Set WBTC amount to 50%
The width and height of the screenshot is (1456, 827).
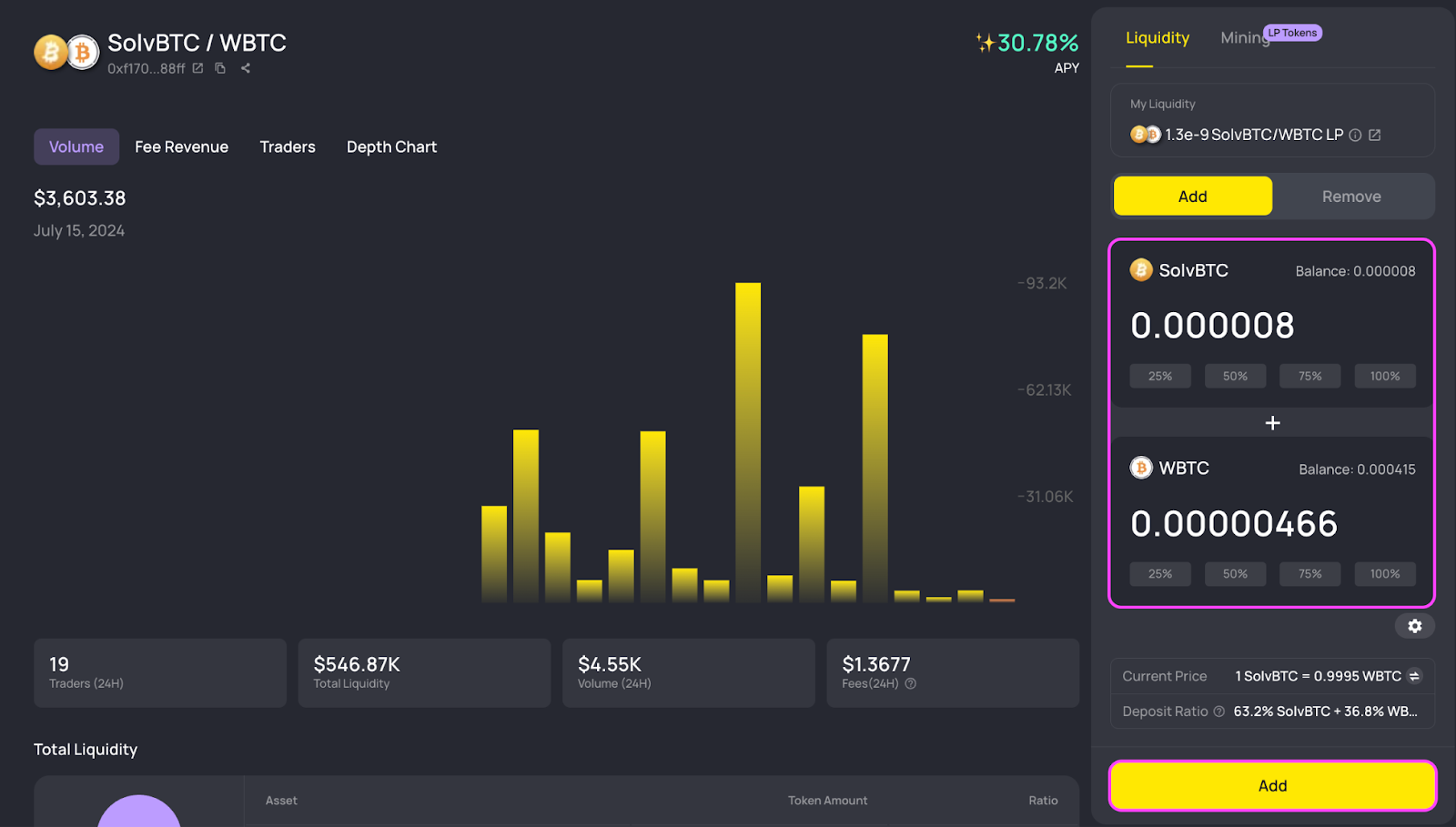click(1235, 574)
